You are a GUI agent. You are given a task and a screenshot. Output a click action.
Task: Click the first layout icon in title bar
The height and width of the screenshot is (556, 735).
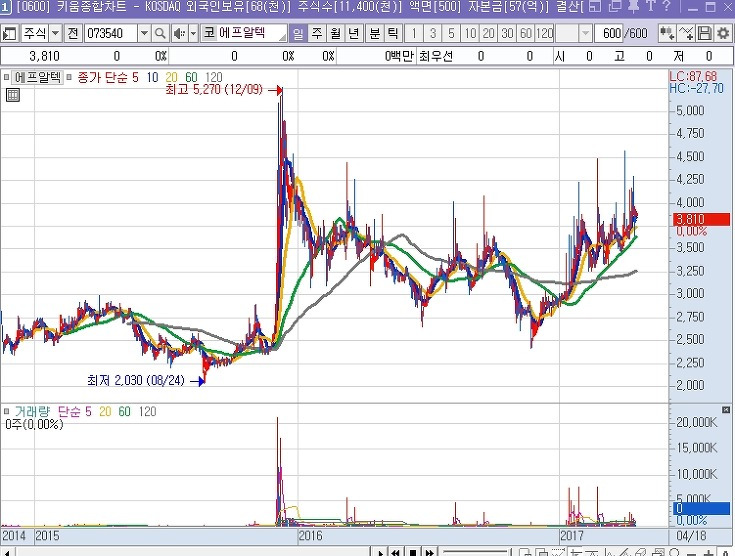pos(595,7)
